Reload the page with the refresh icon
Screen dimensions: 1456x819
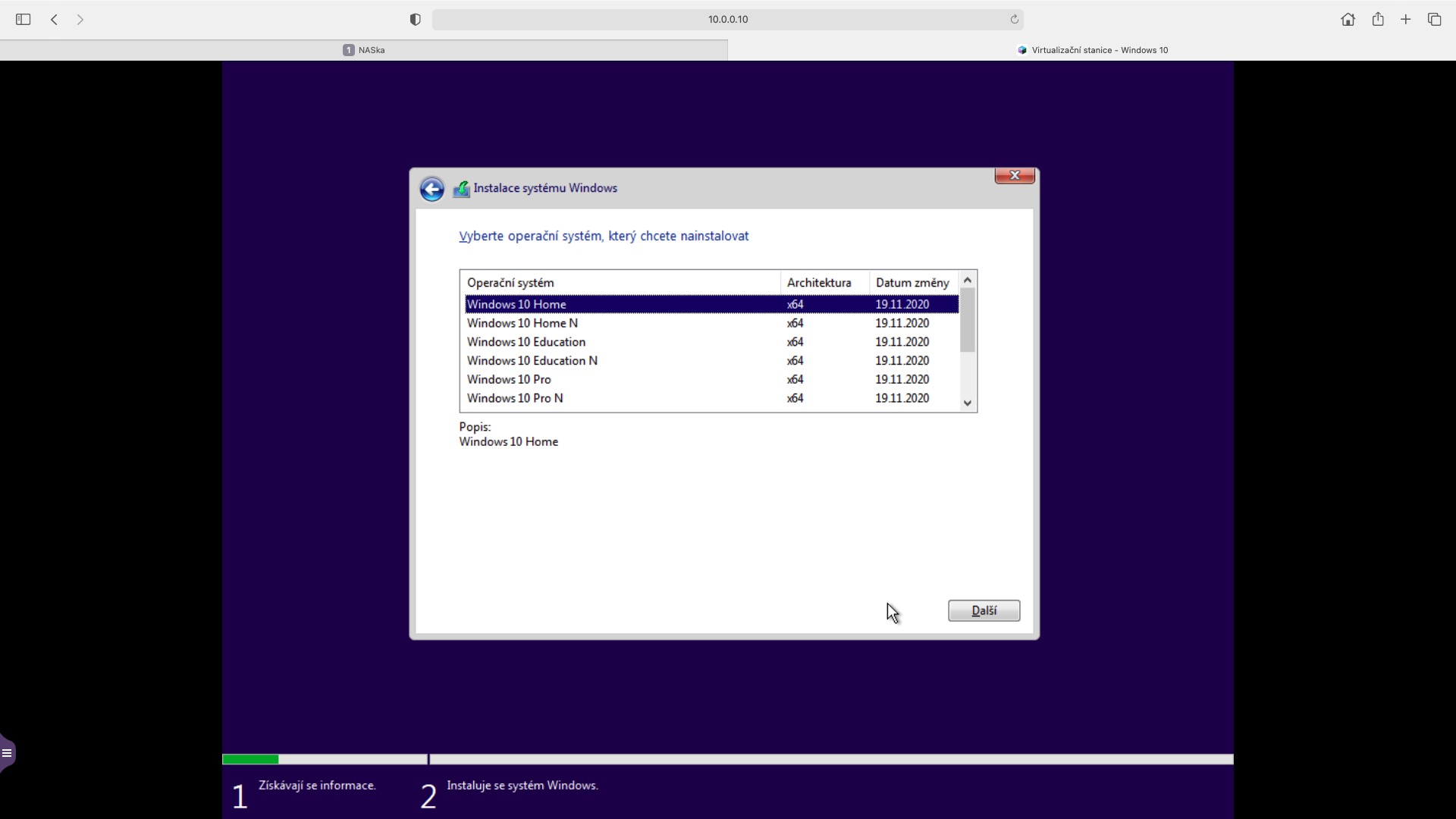tap(1014, 20)
